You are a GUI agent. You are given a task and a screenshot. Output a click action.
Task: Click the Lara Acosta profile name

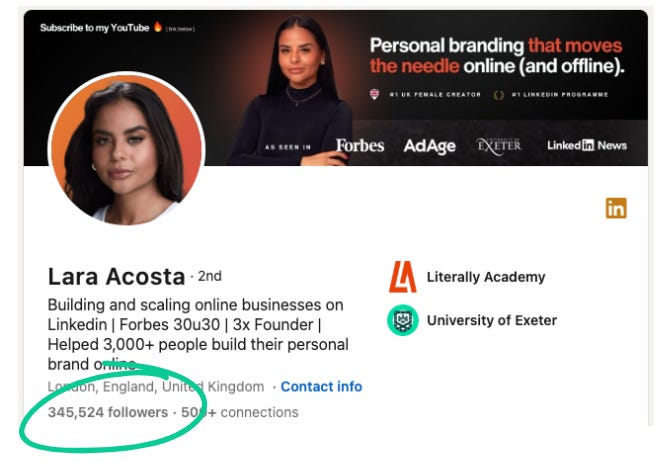tap(117, 277)
